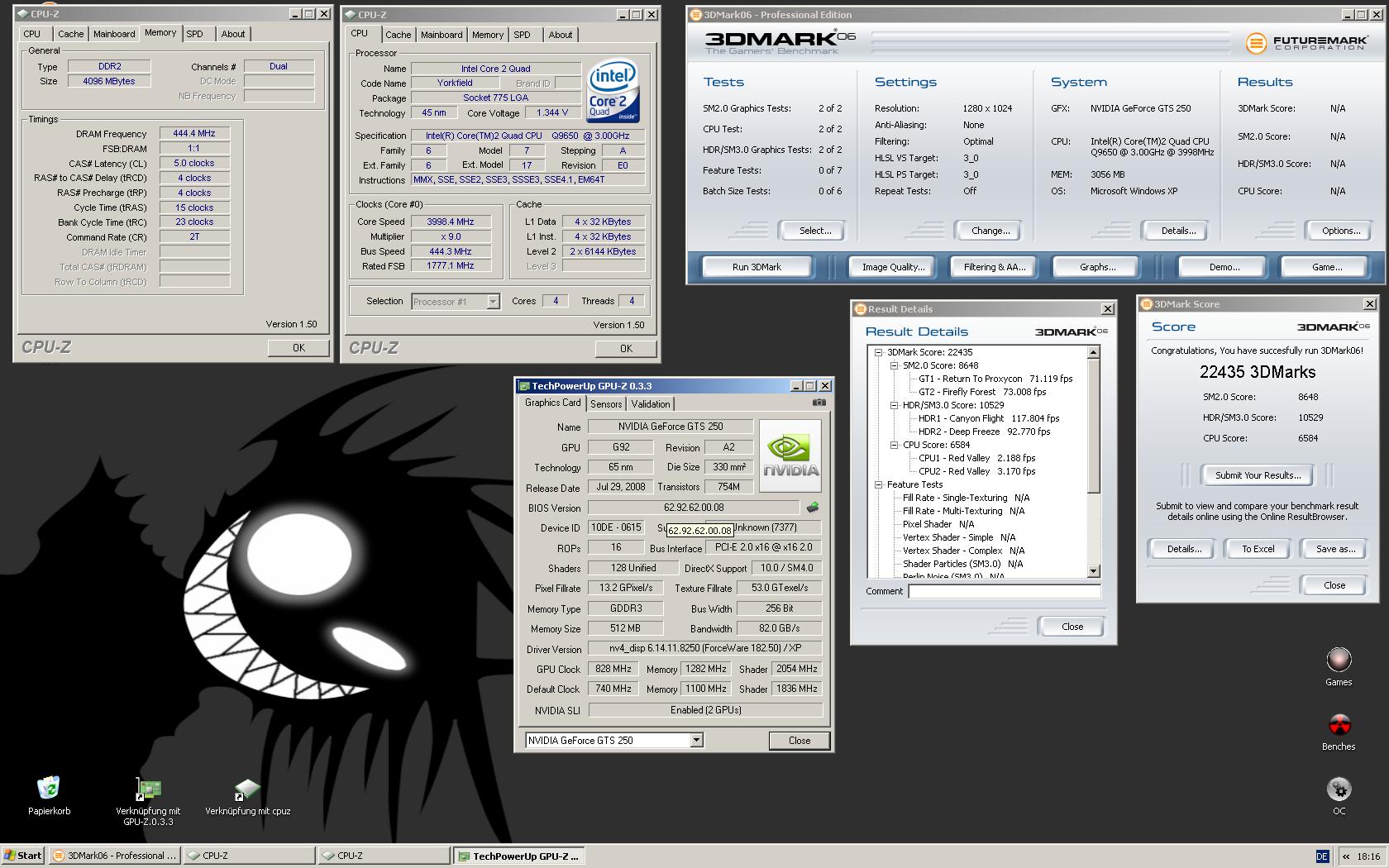
Task: Click the Run 3DMark button
Action: coord(757,267)
